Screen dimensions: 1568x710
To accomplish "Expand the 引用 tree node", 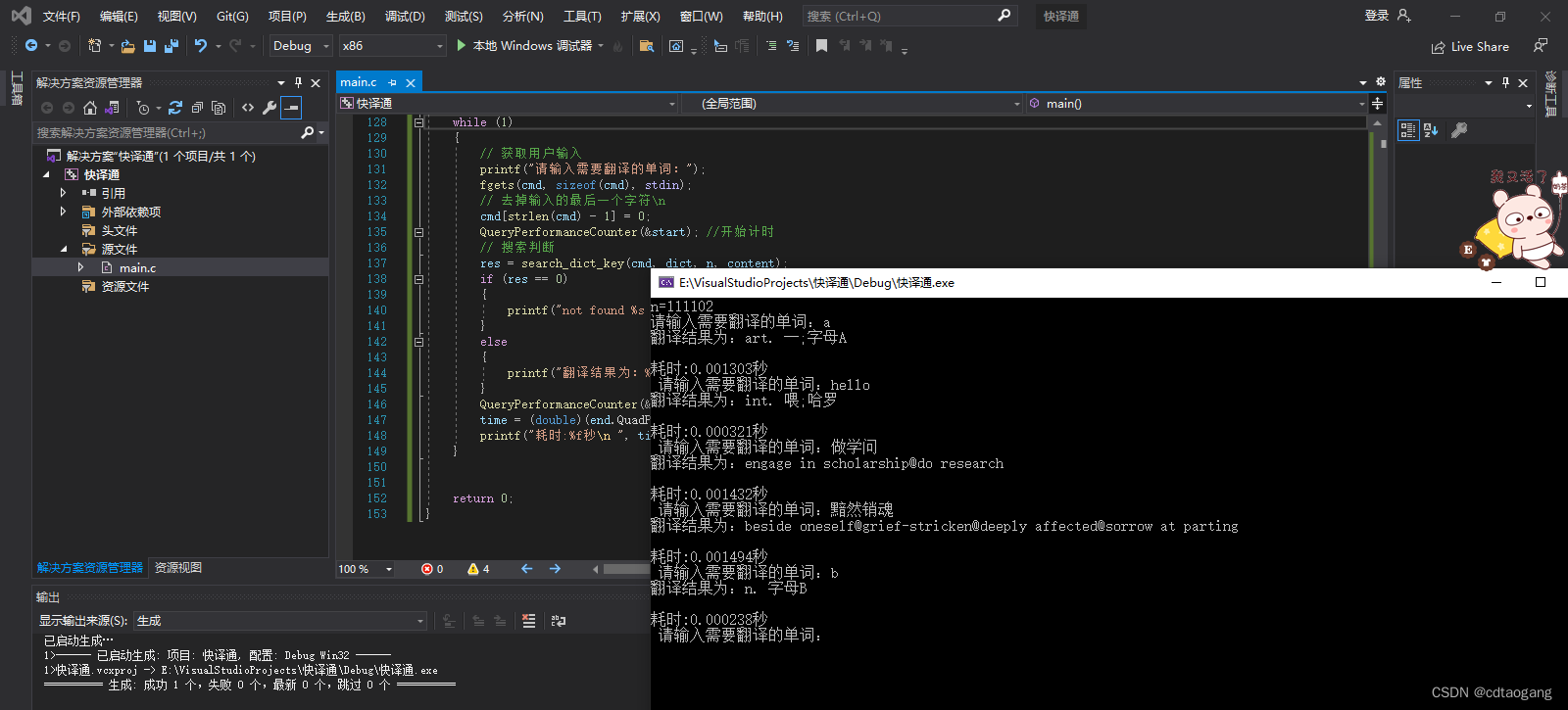I will (63, 193).
